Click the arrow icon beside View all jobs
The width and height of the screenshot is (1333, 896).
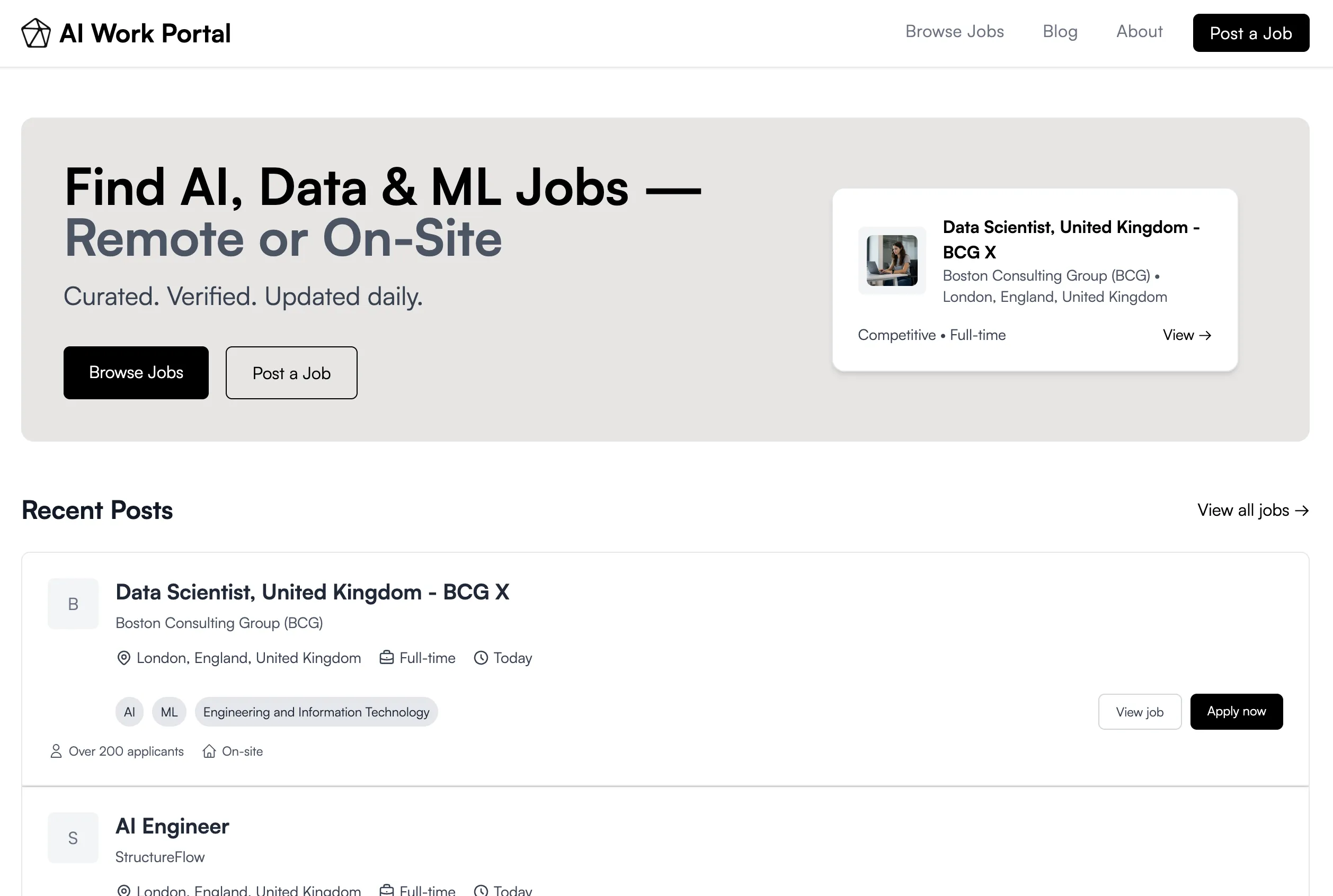tap(1302, 510)
